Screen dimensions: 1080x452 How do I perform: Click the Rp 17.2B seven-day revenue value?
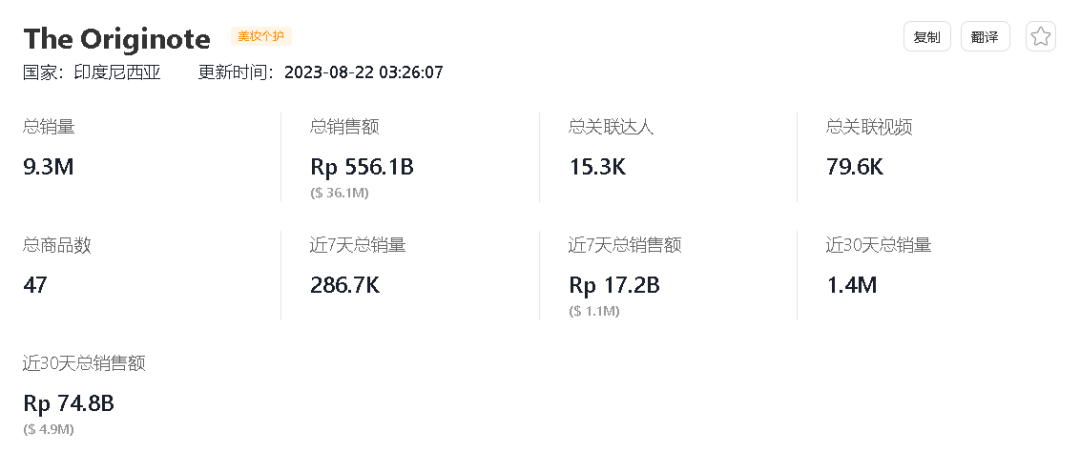click(x=614, y=285)
